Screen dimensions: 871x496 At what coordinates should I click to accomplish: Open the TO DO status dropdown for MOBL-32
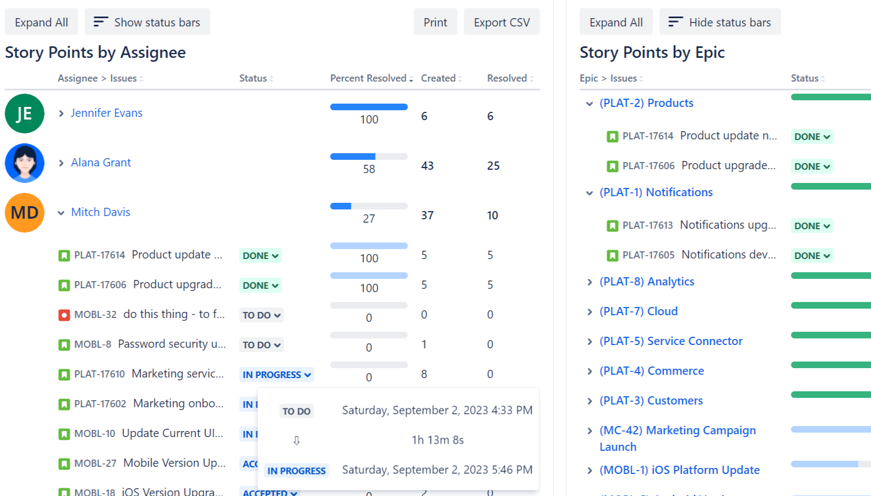pyautogui.click(x=261, y=315)
